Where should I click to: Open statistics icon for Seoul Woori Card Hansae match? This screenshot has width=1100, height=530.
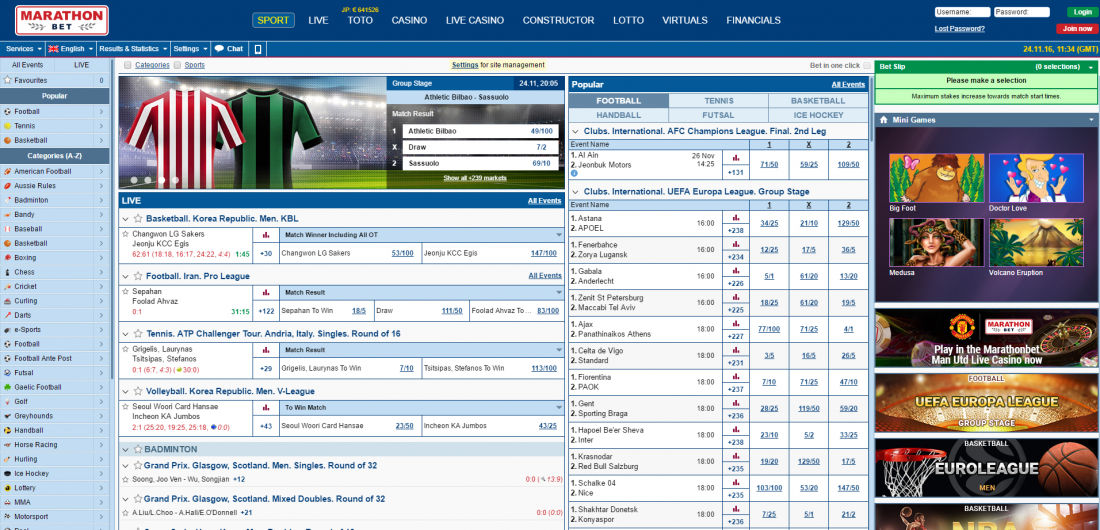266,407
